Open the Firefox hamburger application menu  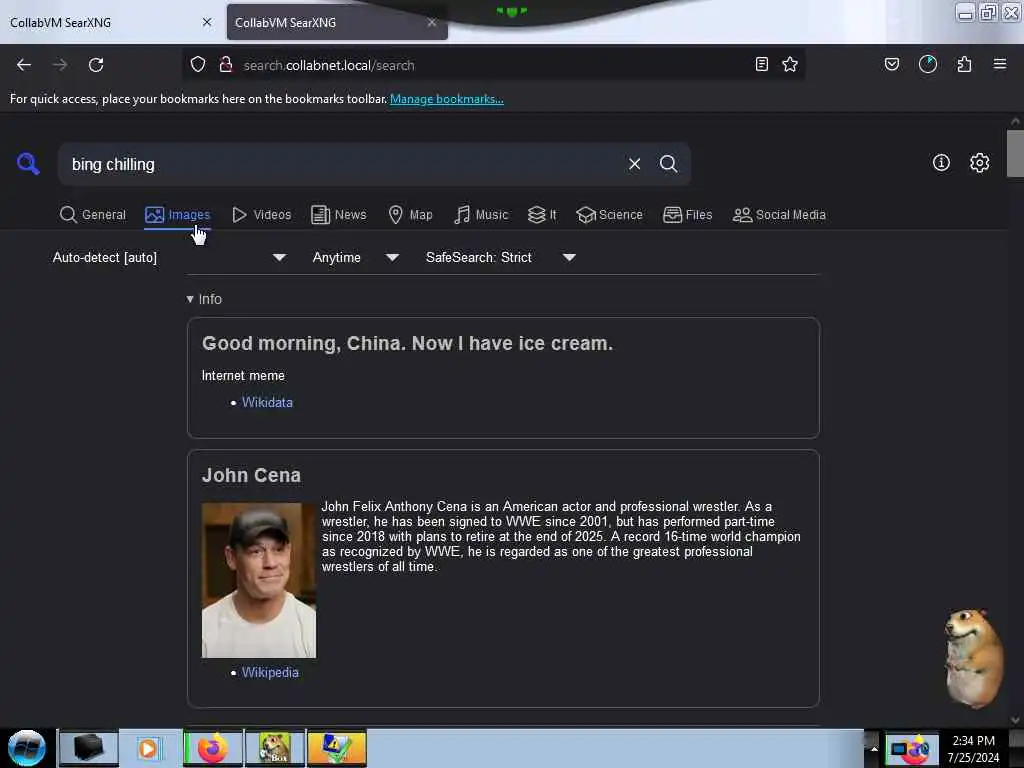point(1000,64)
